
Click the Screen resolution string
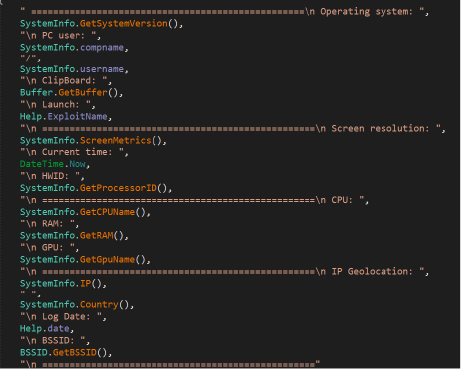click(x=231, y=129)
